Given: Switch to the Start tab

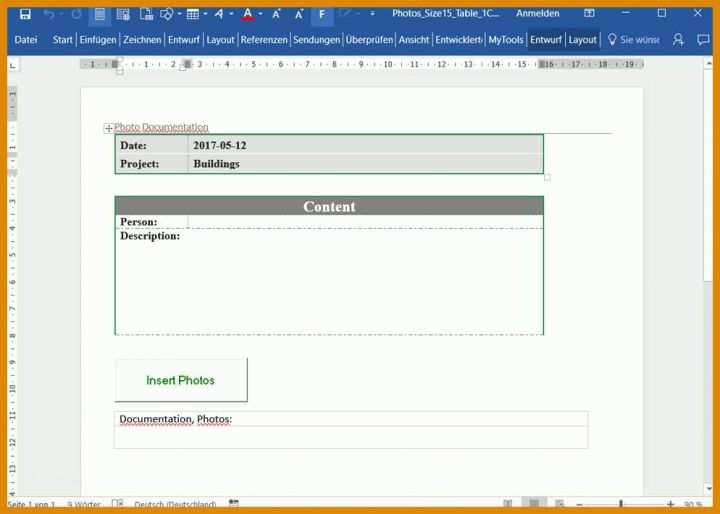Looking at the screenshot, I should [62, 40].
